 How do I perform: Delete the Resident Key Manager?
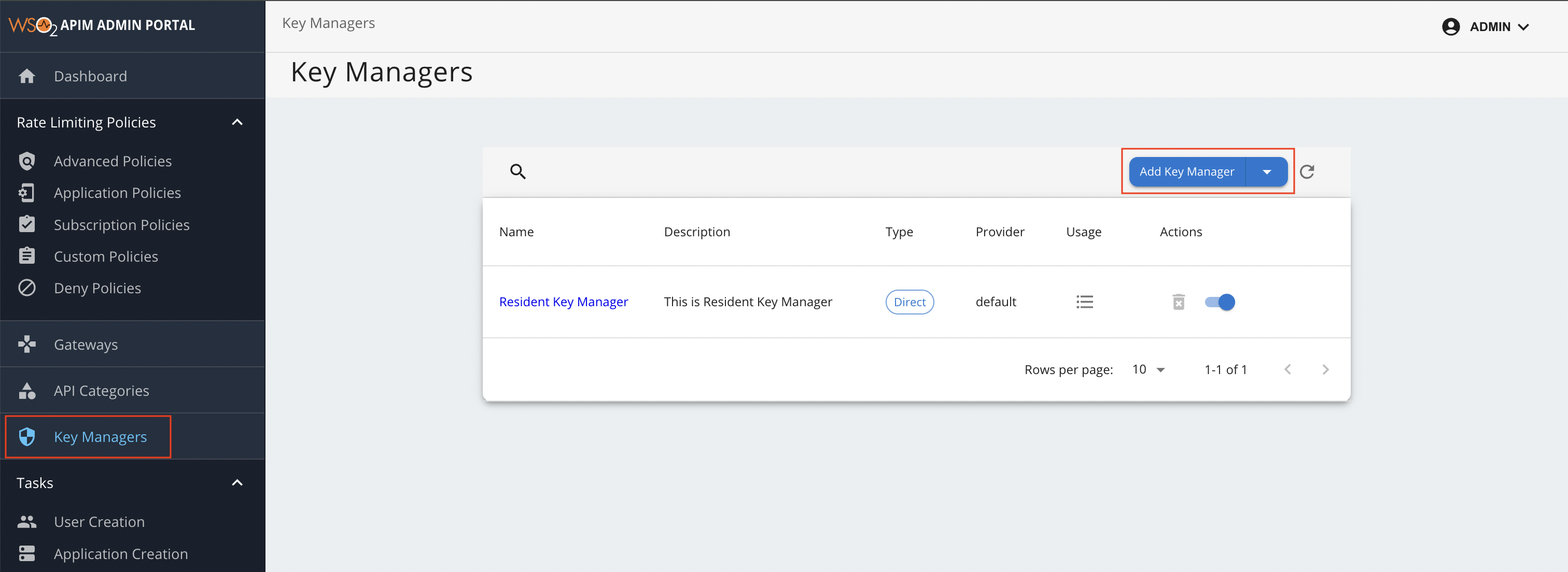pyautogui.click(x=1179, y=301)
